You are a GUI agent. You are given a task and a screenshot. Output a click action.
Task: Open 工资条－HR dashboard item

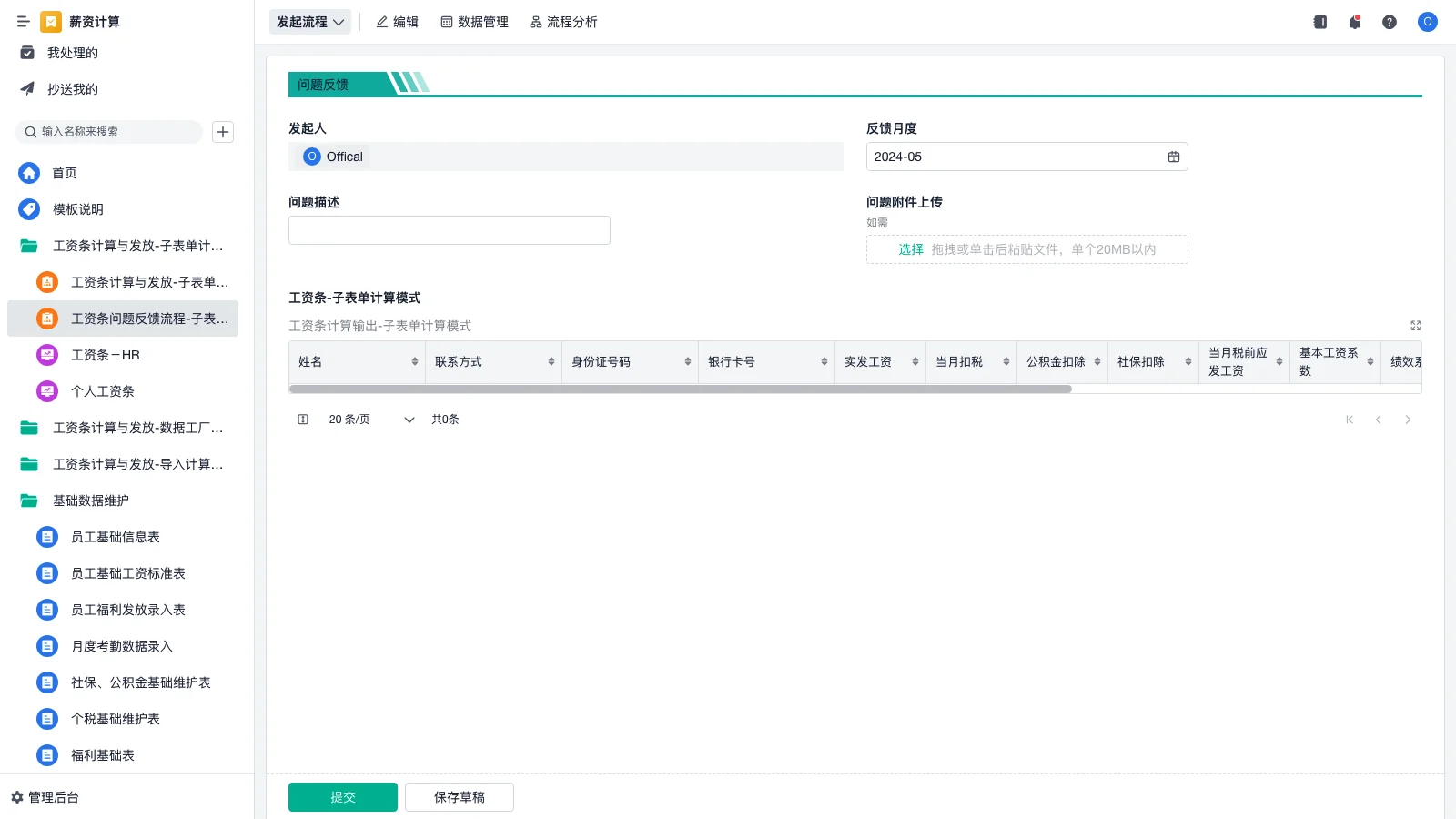coord(123,355)
